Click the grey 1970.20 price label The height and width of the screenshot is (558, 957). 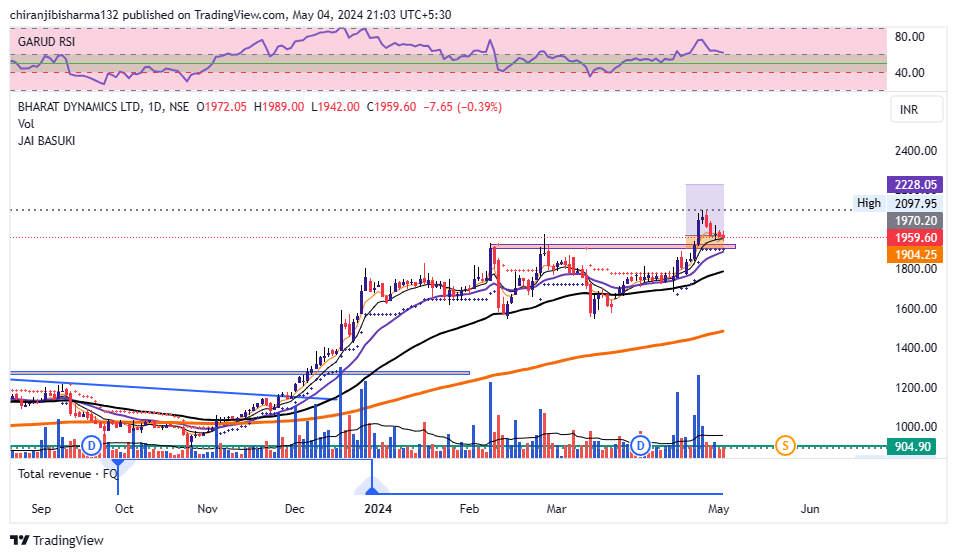coord(915,220)
